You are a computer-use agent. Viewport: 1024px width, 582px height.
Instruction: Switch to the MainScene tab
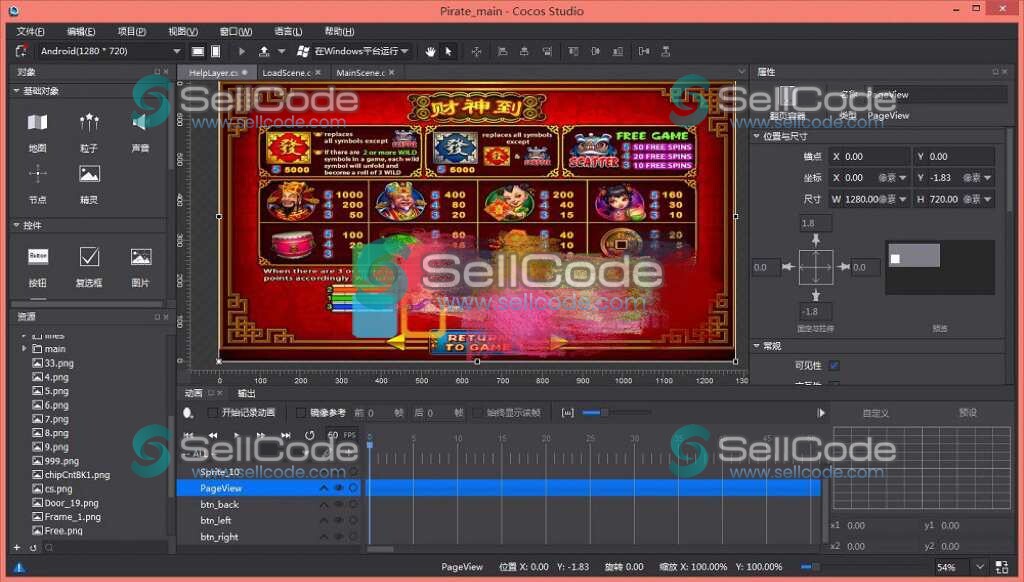(x=360, y=73)
